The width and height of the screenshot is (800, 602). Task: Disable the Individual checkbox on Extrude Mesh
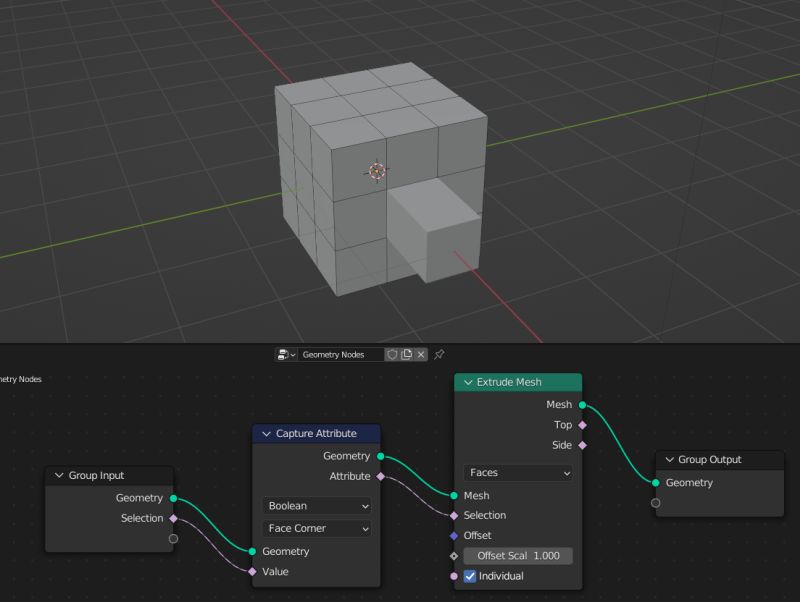[x=469, y=576]
